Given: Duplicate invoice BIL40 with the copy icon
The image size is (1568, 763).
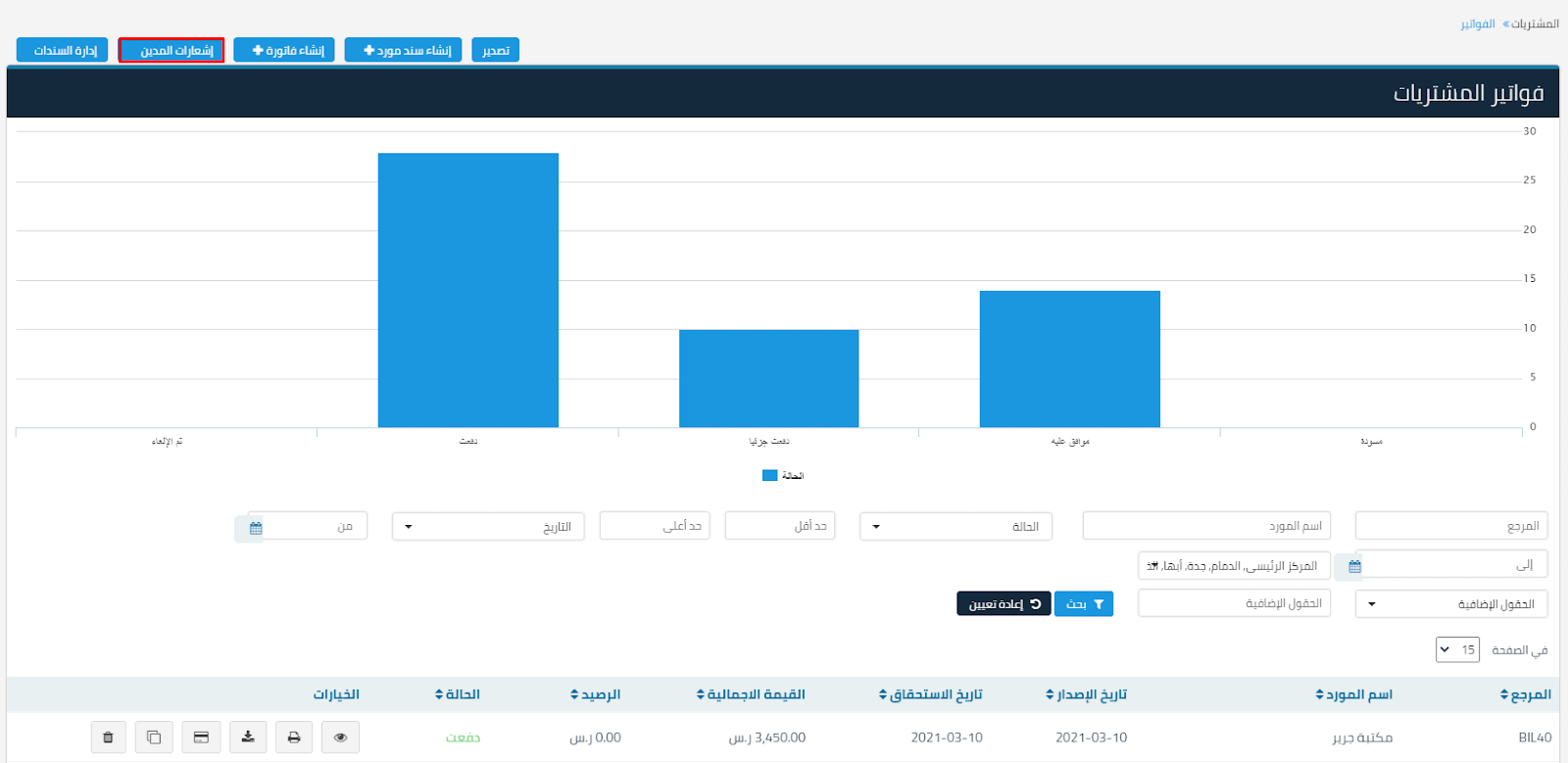Looking at the screenshot, I should tap(154, 738).
